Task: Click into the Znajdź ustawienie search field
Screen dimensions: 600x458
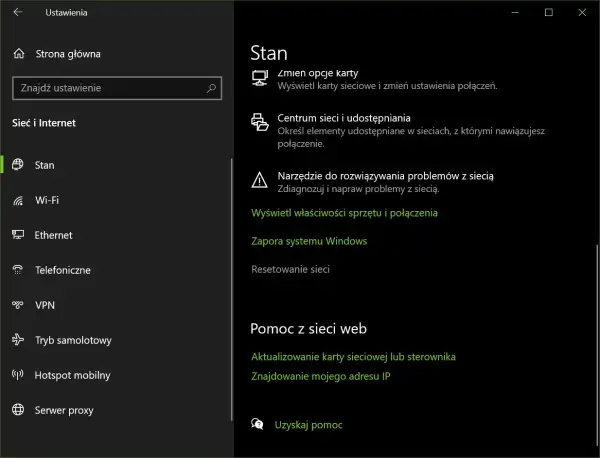Action: (117, 88)
